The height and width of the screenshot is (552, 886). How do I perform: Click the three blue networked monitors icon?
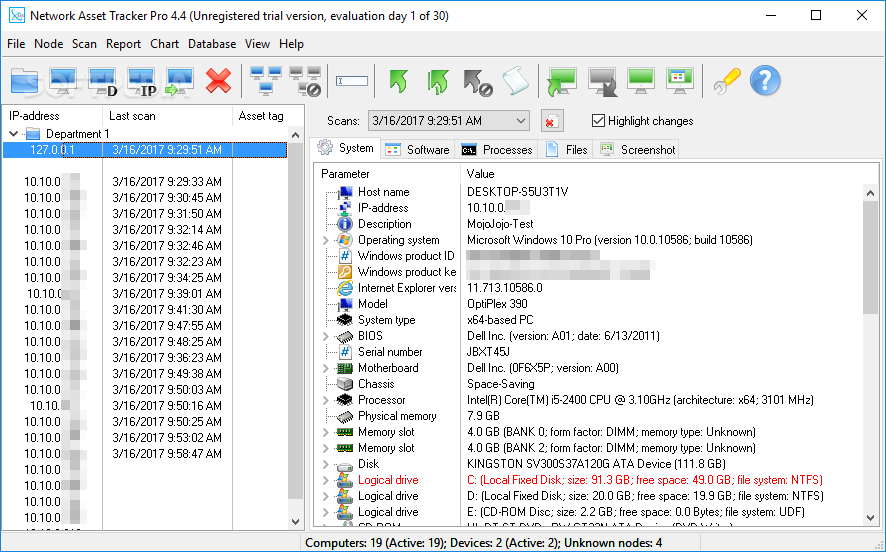point(266,81)
